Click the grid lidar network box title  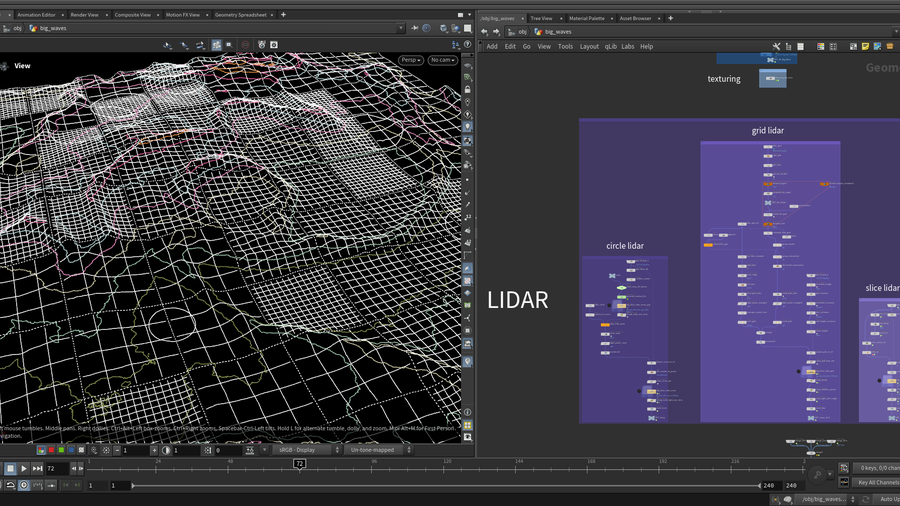point(769,131)
